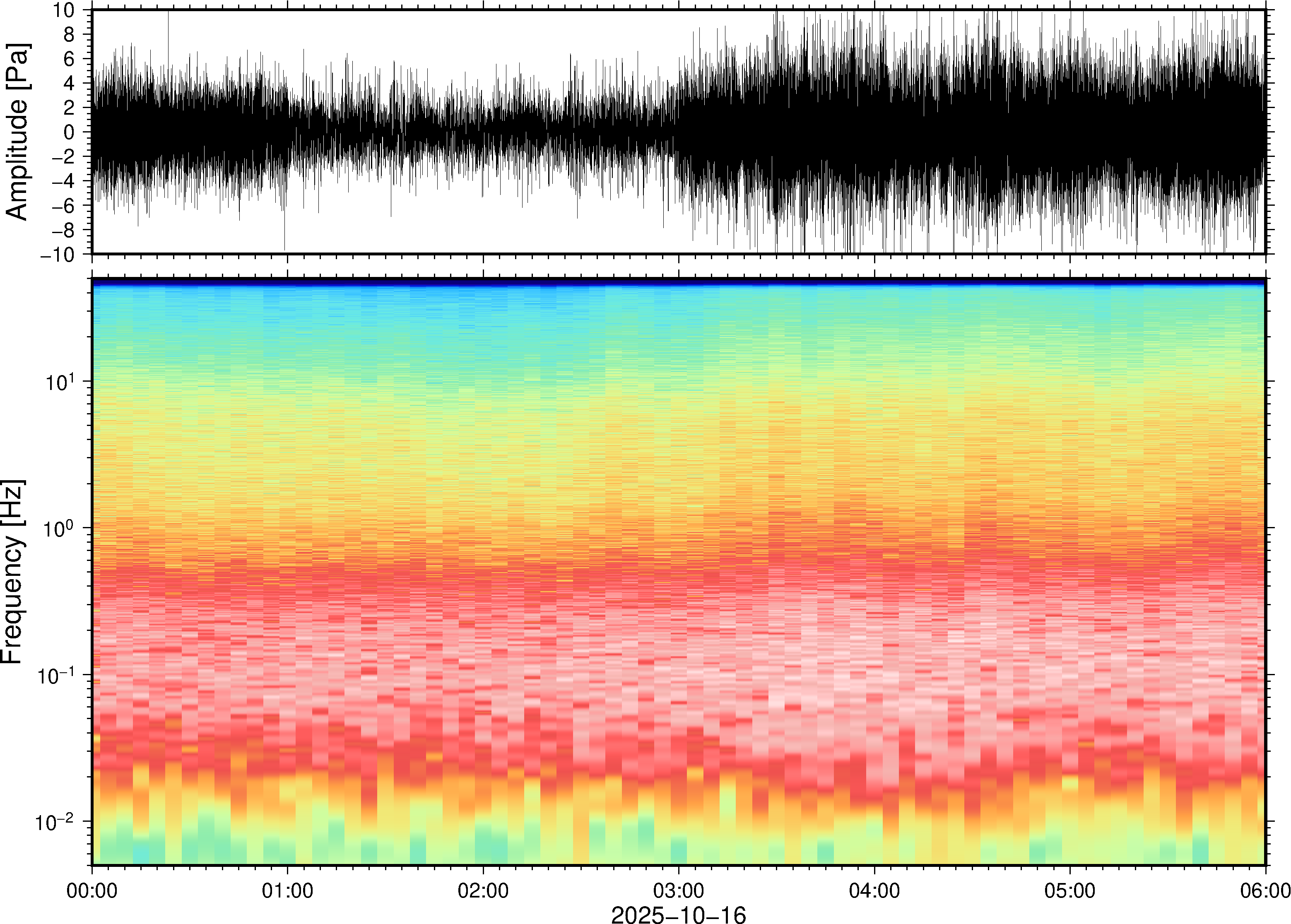Click the 2025-10-16 date label

678,914
